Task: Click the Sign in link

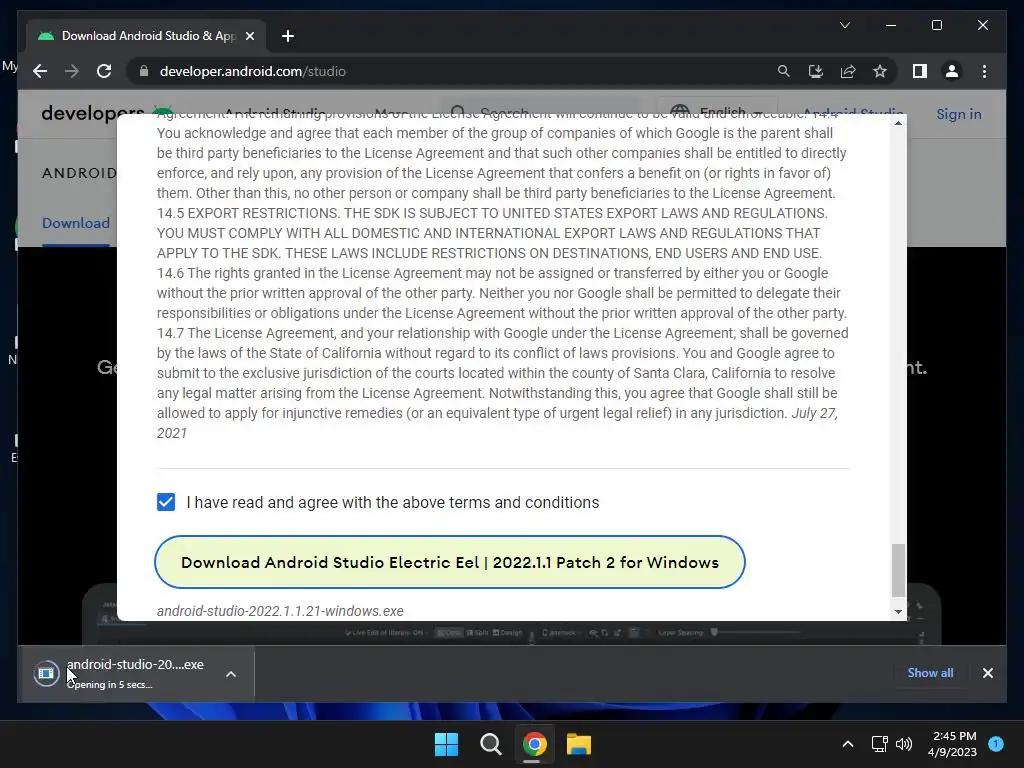Action: pos(958,114)
